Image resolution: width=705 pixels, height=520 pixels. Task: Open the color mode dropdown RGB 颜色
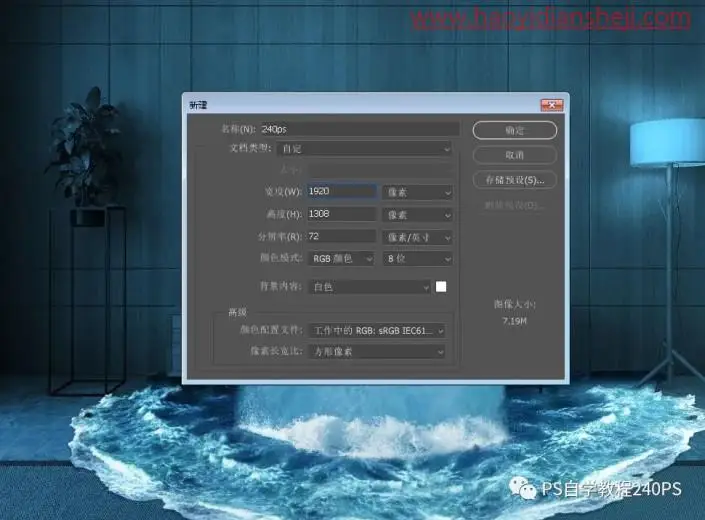pos(341,259)
